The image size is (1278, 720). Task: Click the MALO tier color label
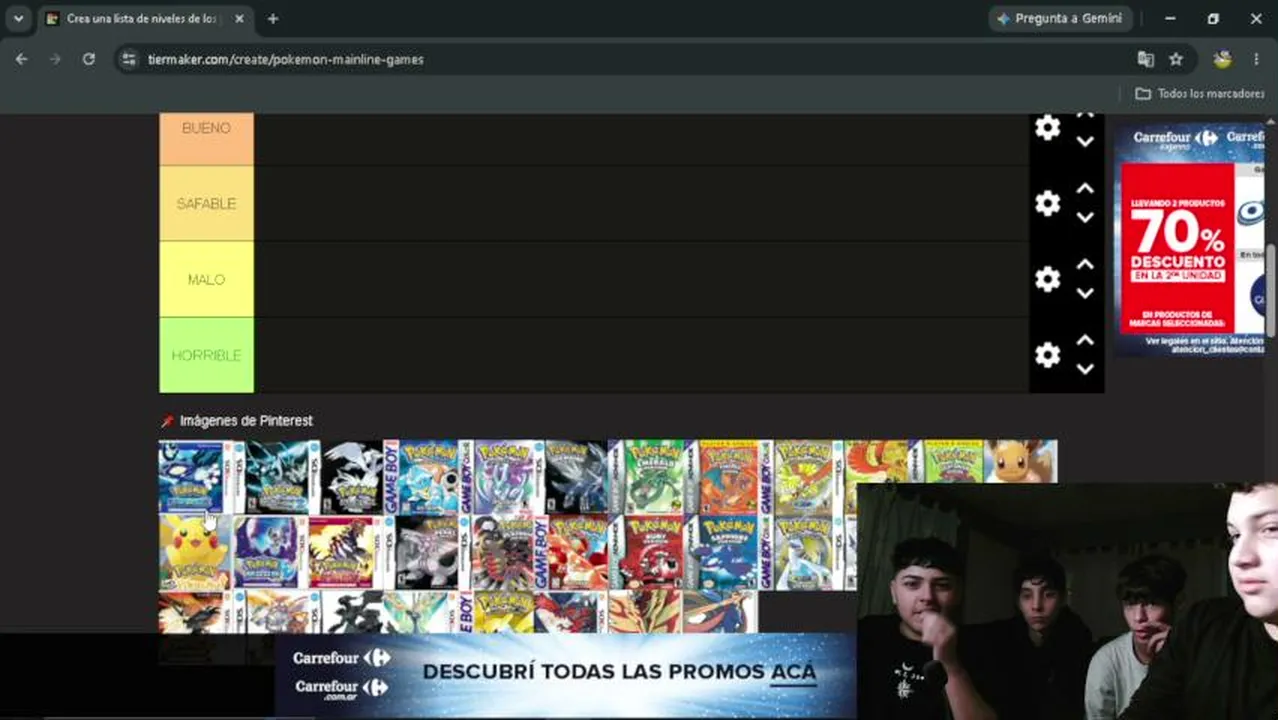[206, 279]
